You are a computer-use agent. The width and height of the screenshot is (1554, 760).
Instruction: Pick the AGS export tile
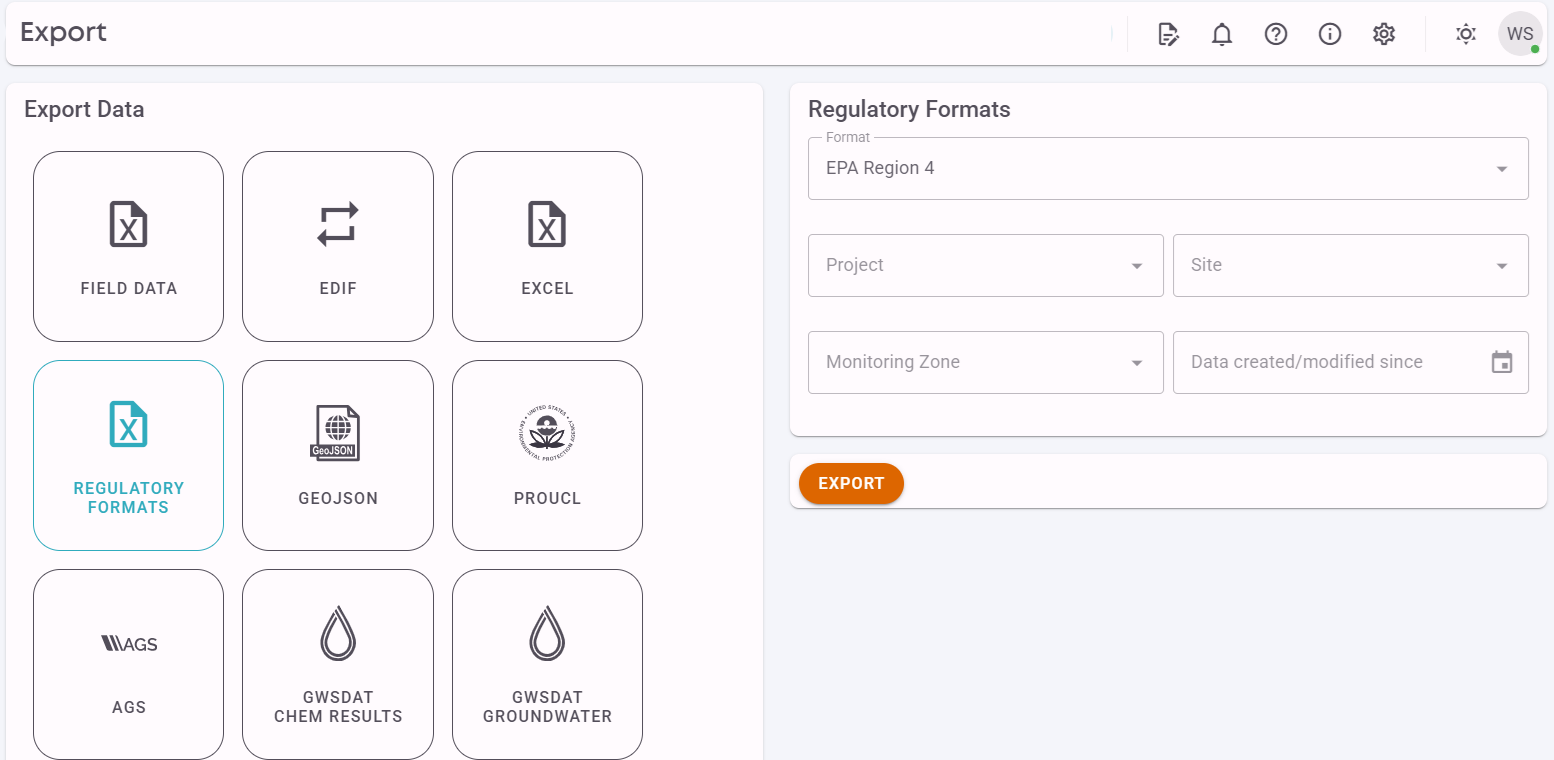pyautogui.click(x=129, y=663)
